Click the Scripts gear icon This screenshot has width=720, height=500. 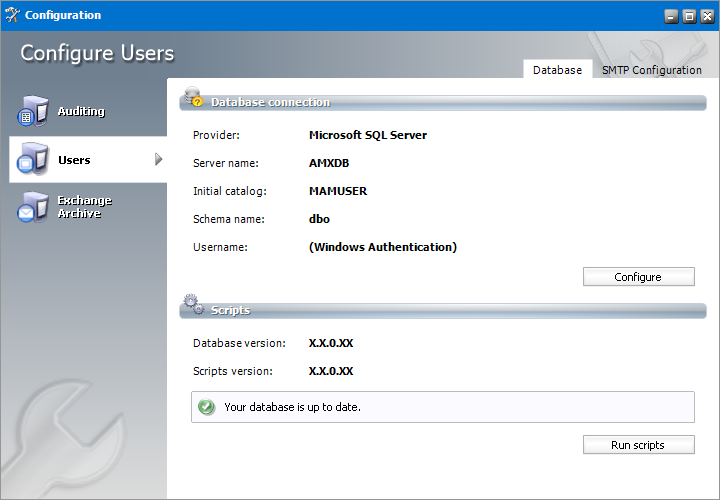click(x=192, y=306)
